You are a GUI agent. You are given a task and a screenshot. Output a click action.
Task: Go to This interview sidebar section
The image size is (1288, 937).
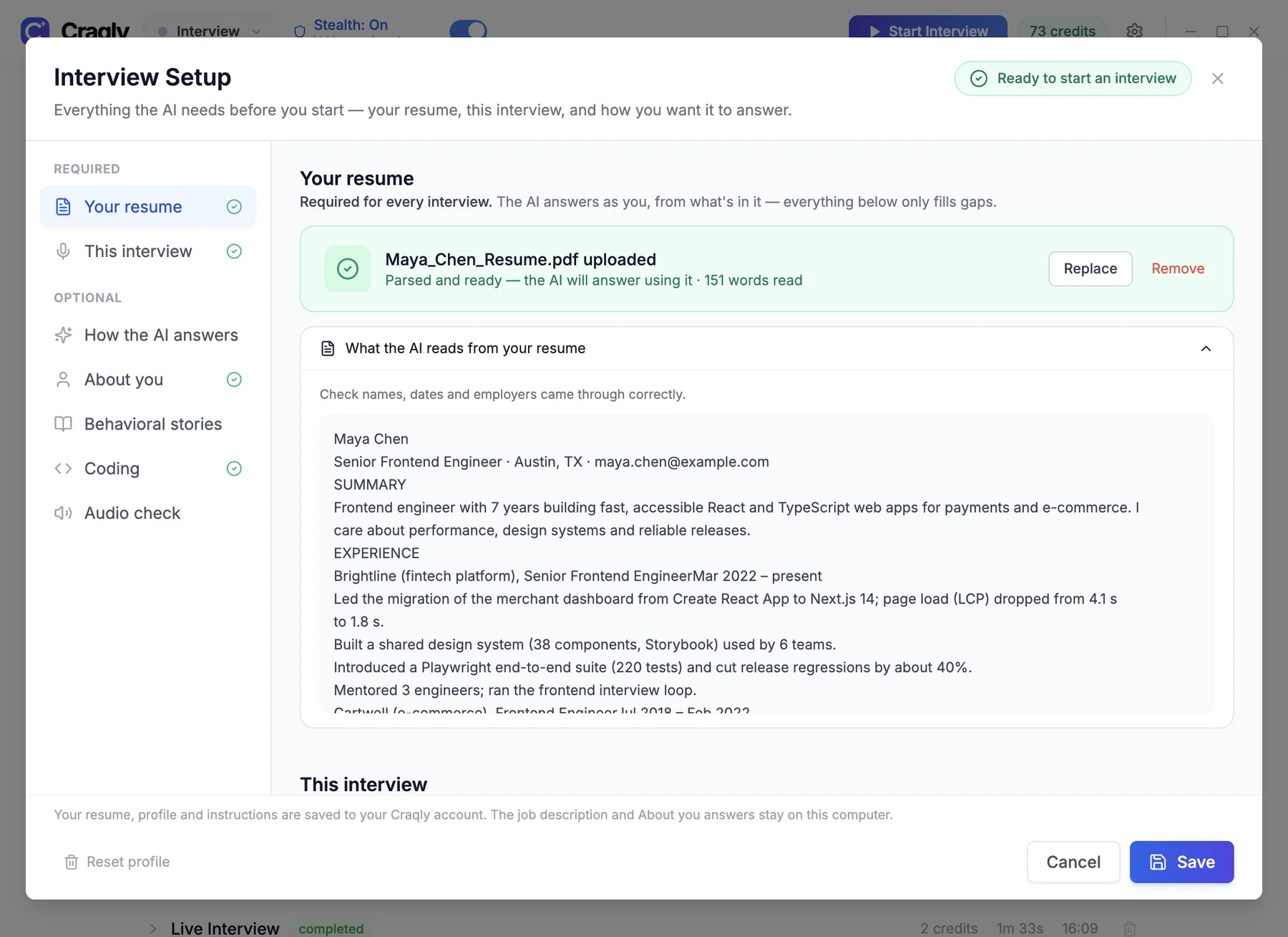click(x=148, y=251)
